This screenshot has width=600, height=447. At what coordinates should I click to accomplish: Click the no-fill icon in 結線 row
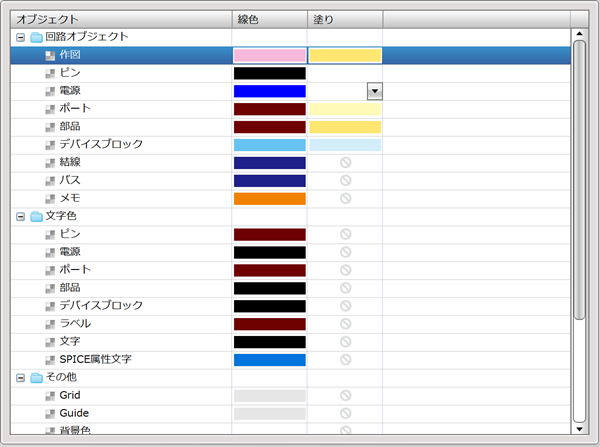point(346,163)
